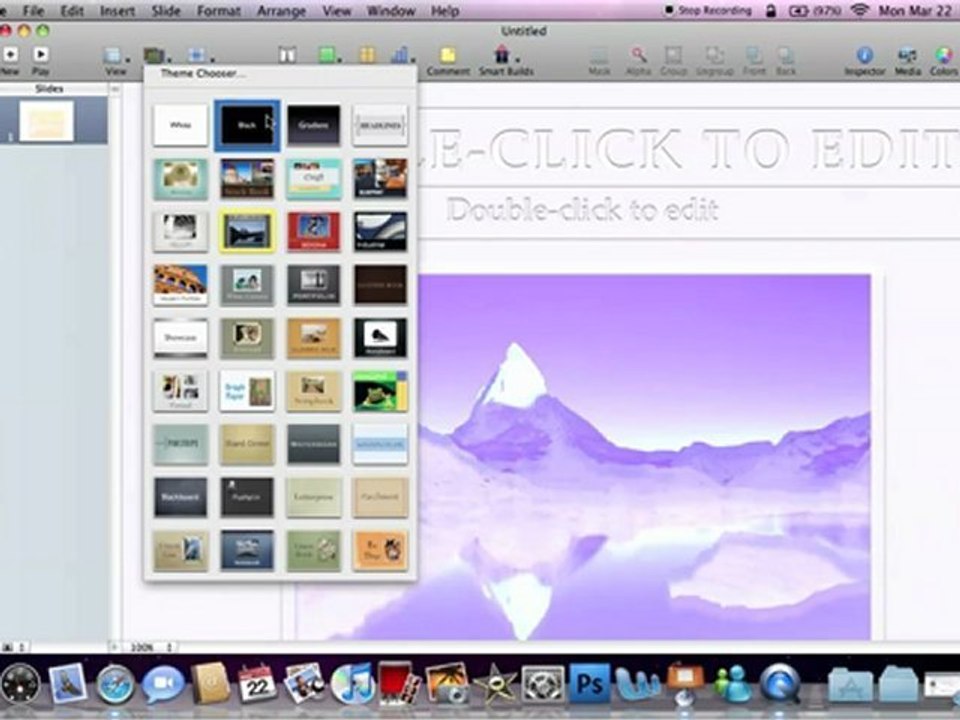Select the highlighted Black theme
Viewport: 960px width, 720px height.
(247, 125)
